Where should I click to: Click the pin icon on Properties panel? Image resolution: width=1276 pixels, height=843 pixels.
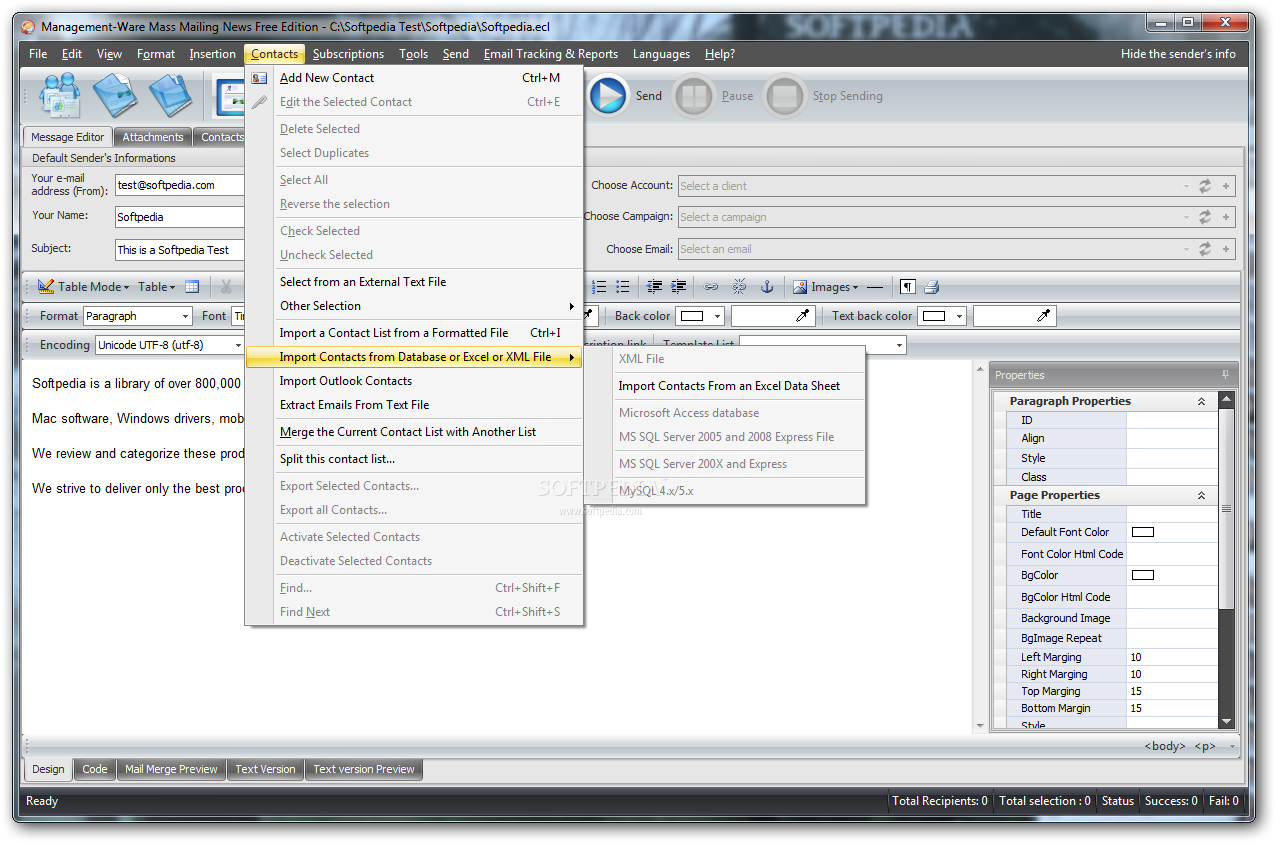(1226, 375)
